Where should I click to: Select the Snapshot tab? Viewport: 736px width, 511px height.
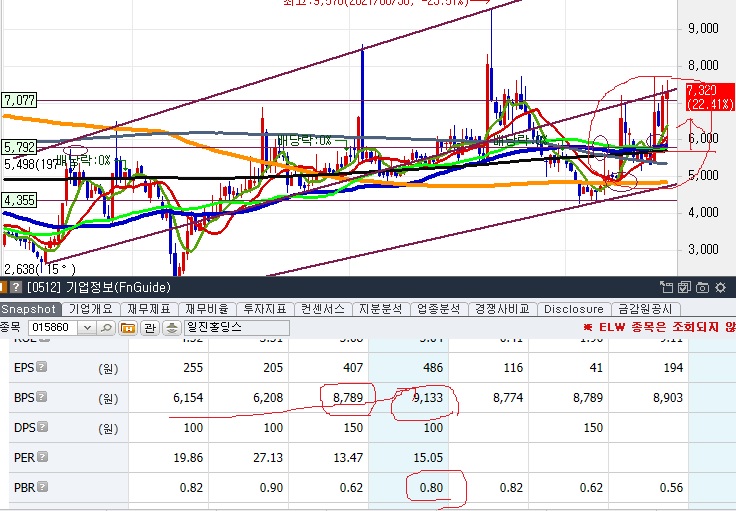click(29, 309)
